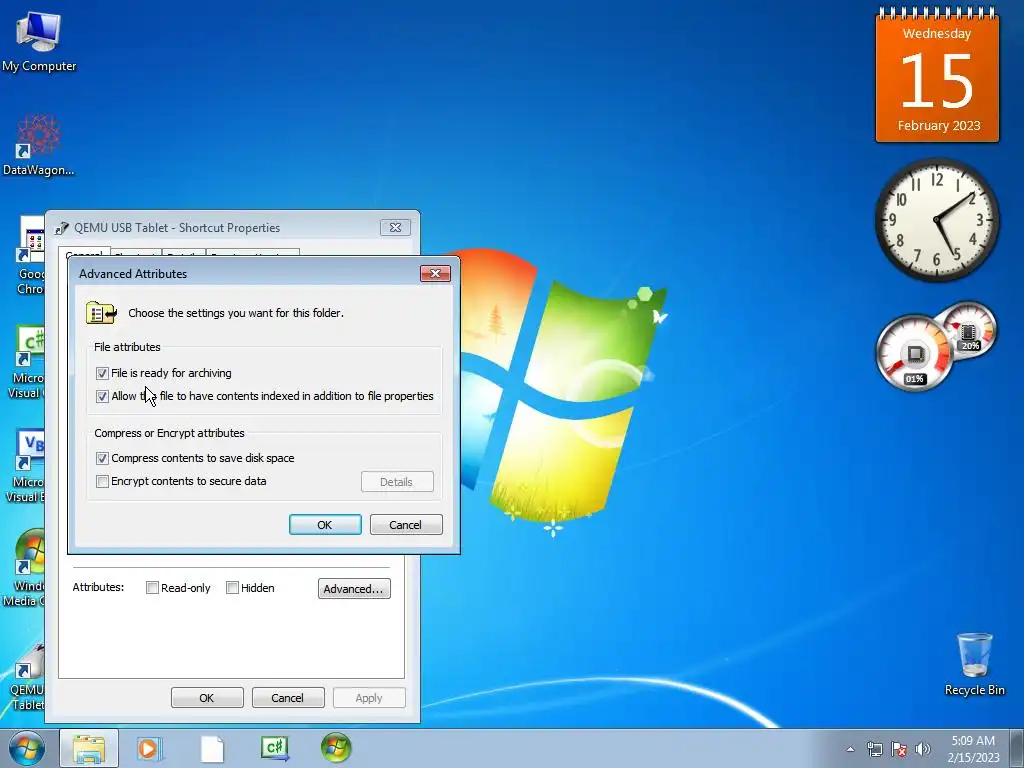This screenshot has width=1024, height=768.
Task: Toggle the Allow contents indexed checkbox
Action: (102, 396)
